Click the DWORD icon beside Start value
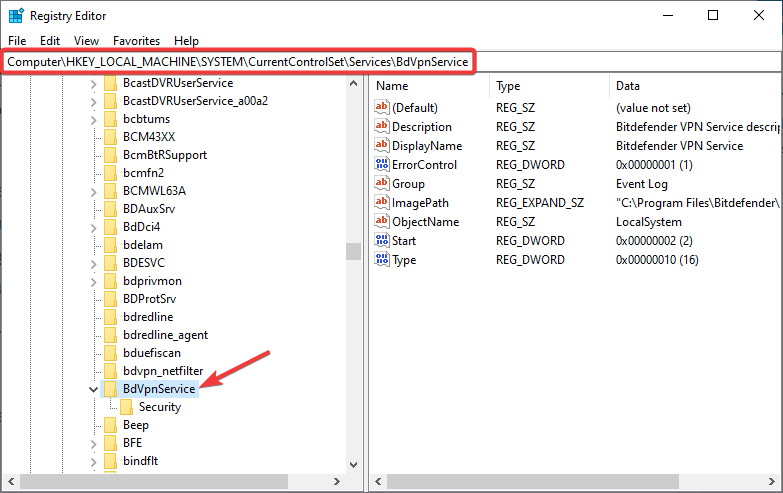This screenshot has width=783, height=493. (x=382, y=240)
